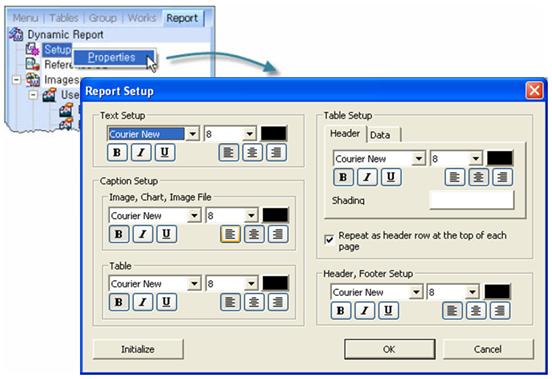This screenshot has width=552, height=379.
Task: Toggle Bold in Table Setup Header tab
Action: pos(343,177)
